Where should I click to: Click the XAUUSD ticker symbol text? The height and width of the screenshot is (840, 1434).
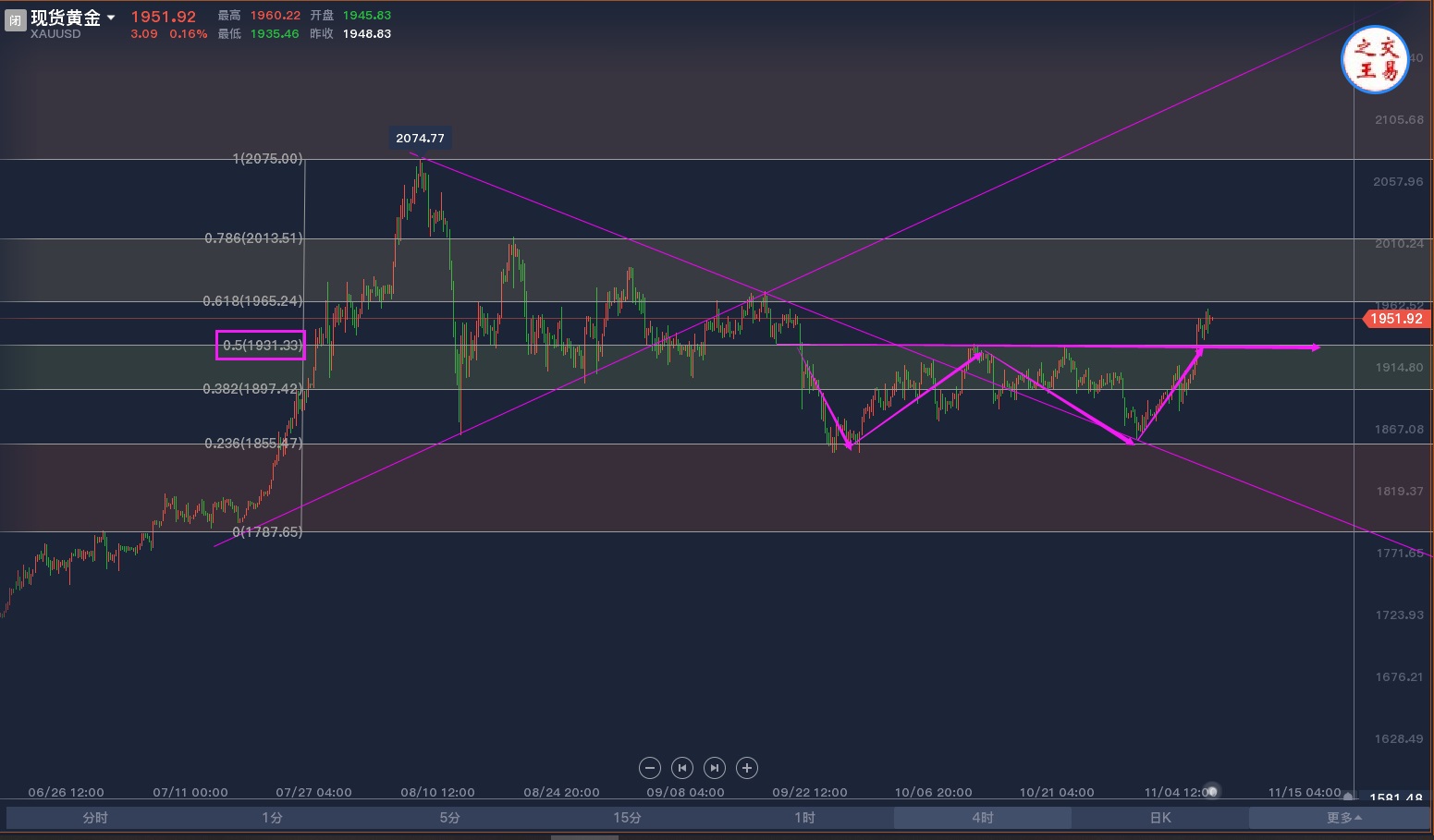click(55, 34)
